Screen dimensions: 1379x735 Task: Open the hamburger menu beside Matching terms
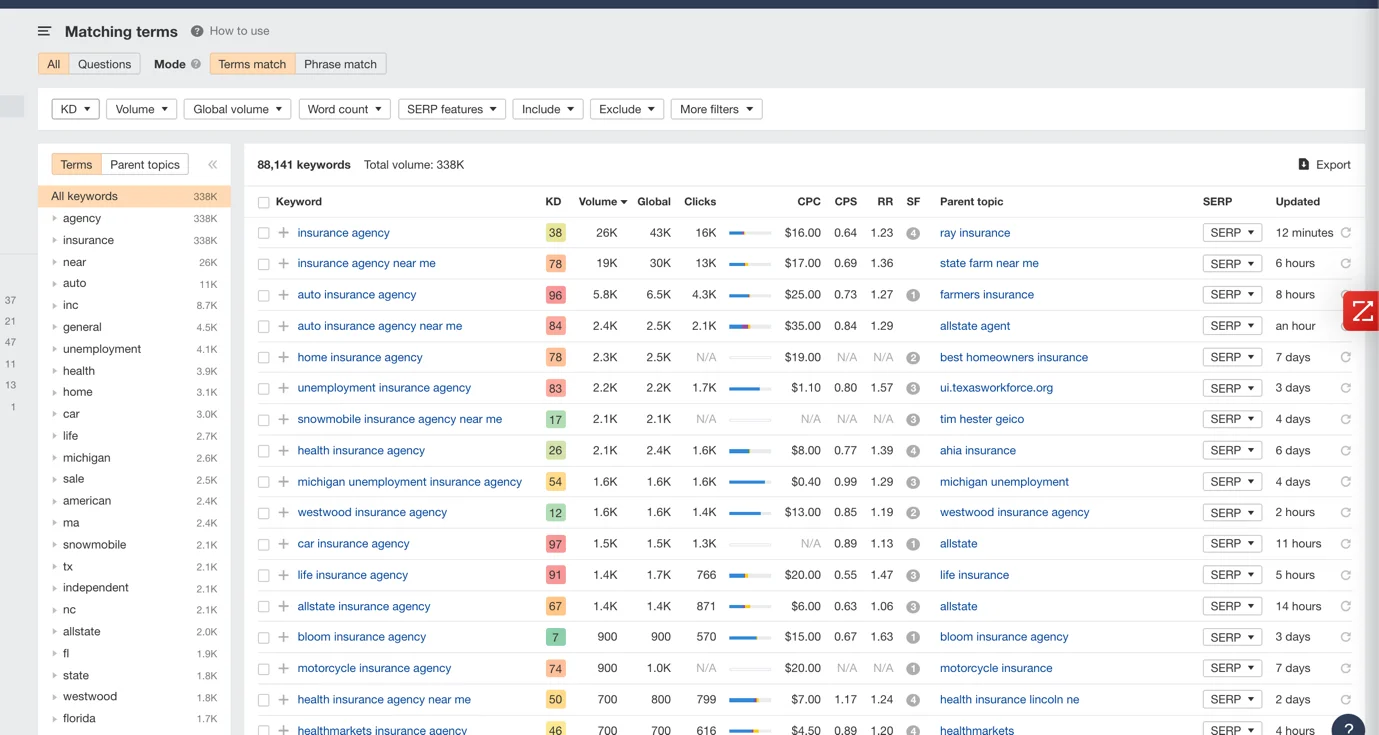tap(44, 31)
